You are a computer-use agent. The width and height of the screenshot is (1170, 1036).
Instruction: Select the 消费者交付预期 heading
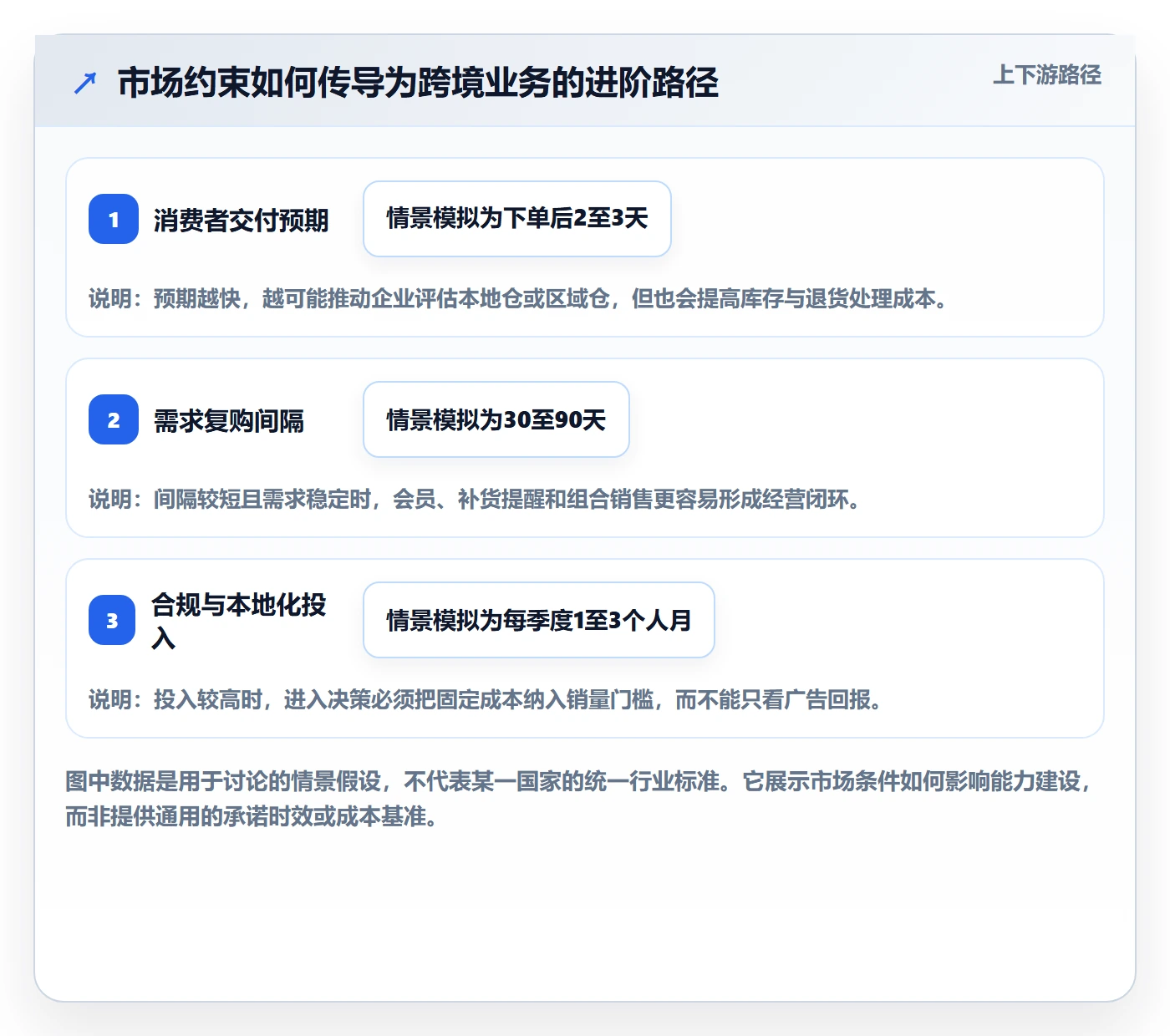(x=241, y=220)
